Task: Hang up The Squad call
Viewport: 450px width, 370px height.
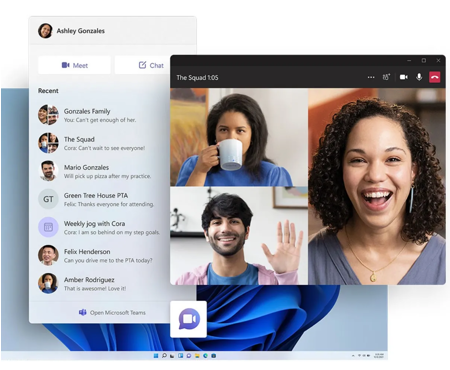Action: pyautogui.click(x=434, y=77)
